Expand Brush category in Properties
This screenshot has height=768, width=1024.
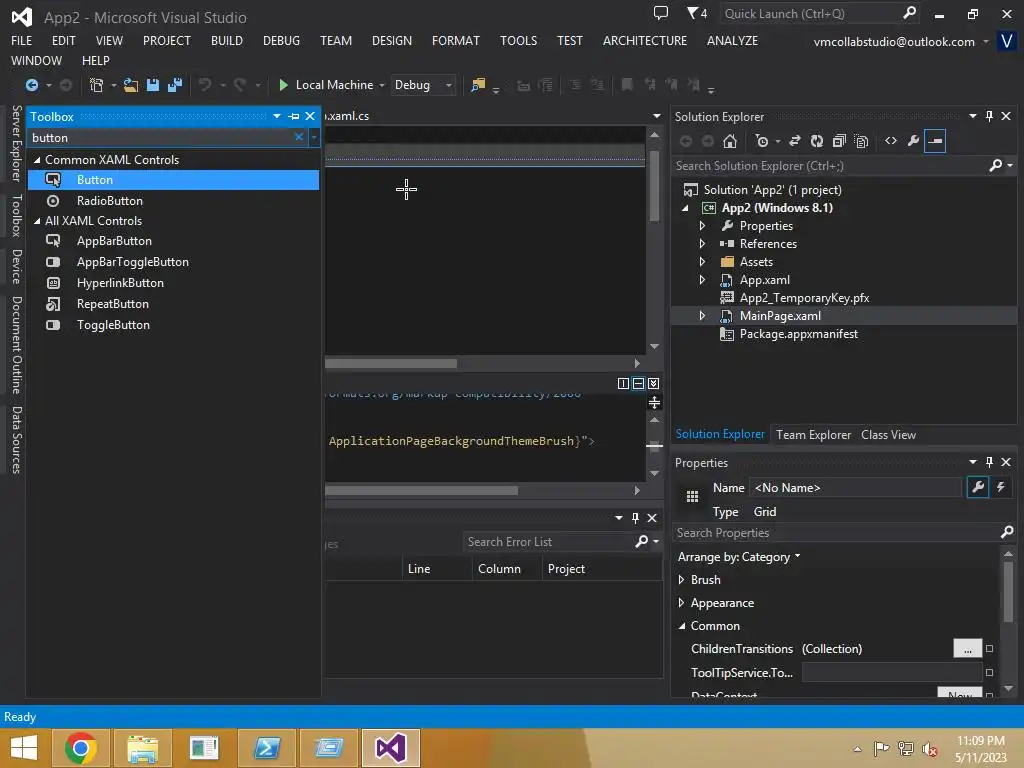click(681, 579)
